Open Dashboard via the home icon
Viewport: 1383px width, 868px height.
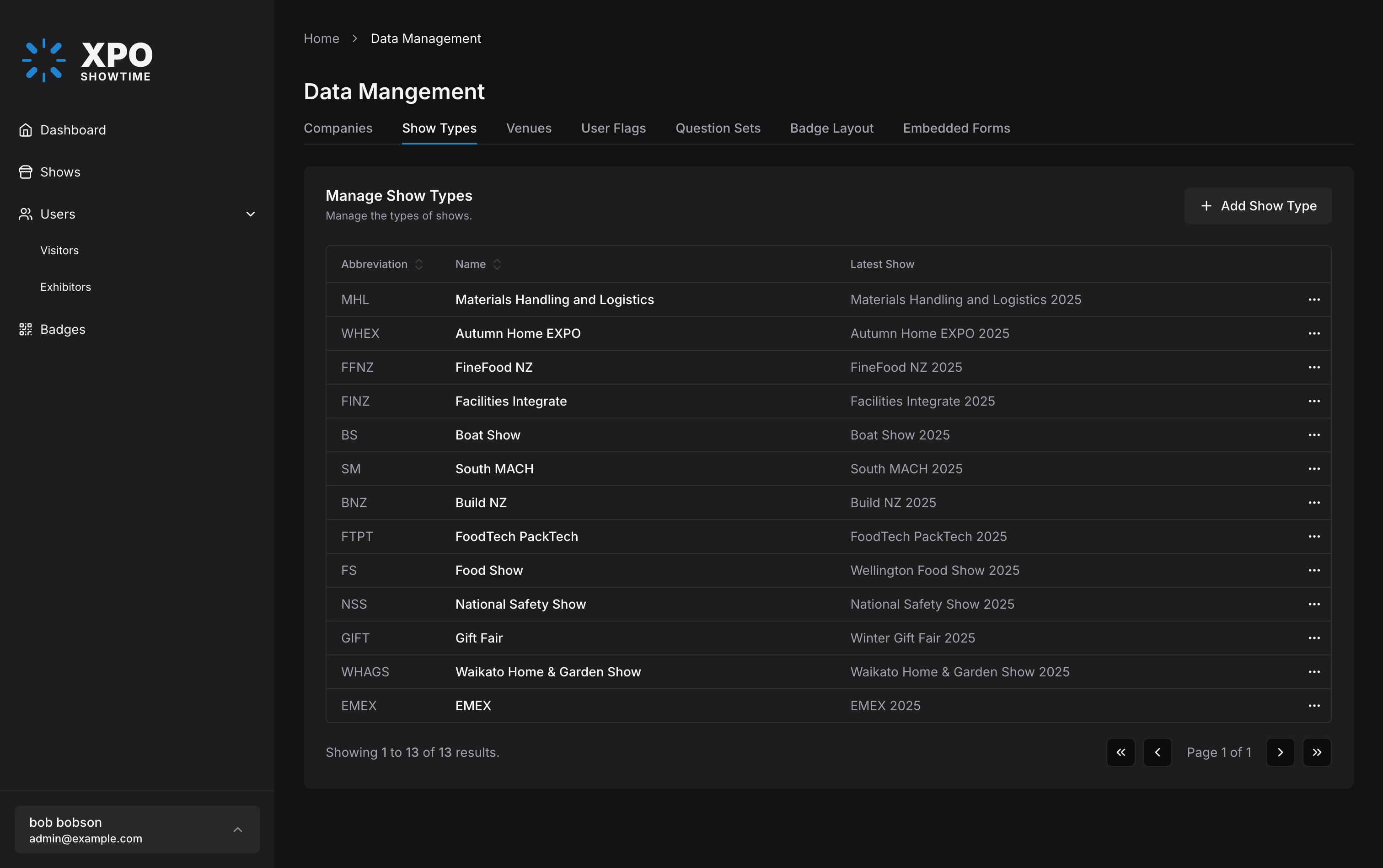coord(25,130)
